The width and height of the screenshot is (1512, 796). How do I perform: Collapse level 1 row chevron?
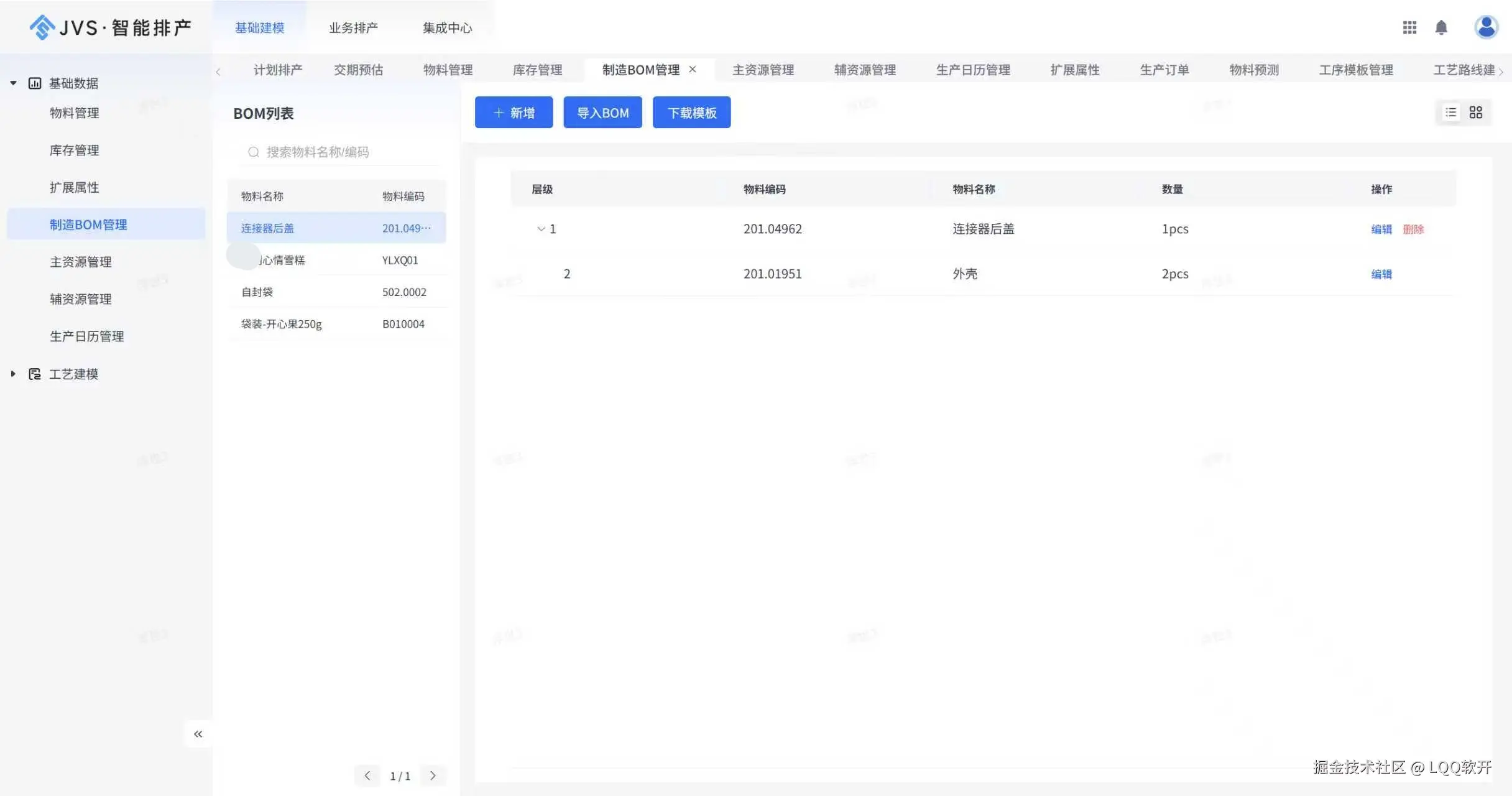point(541,229)
